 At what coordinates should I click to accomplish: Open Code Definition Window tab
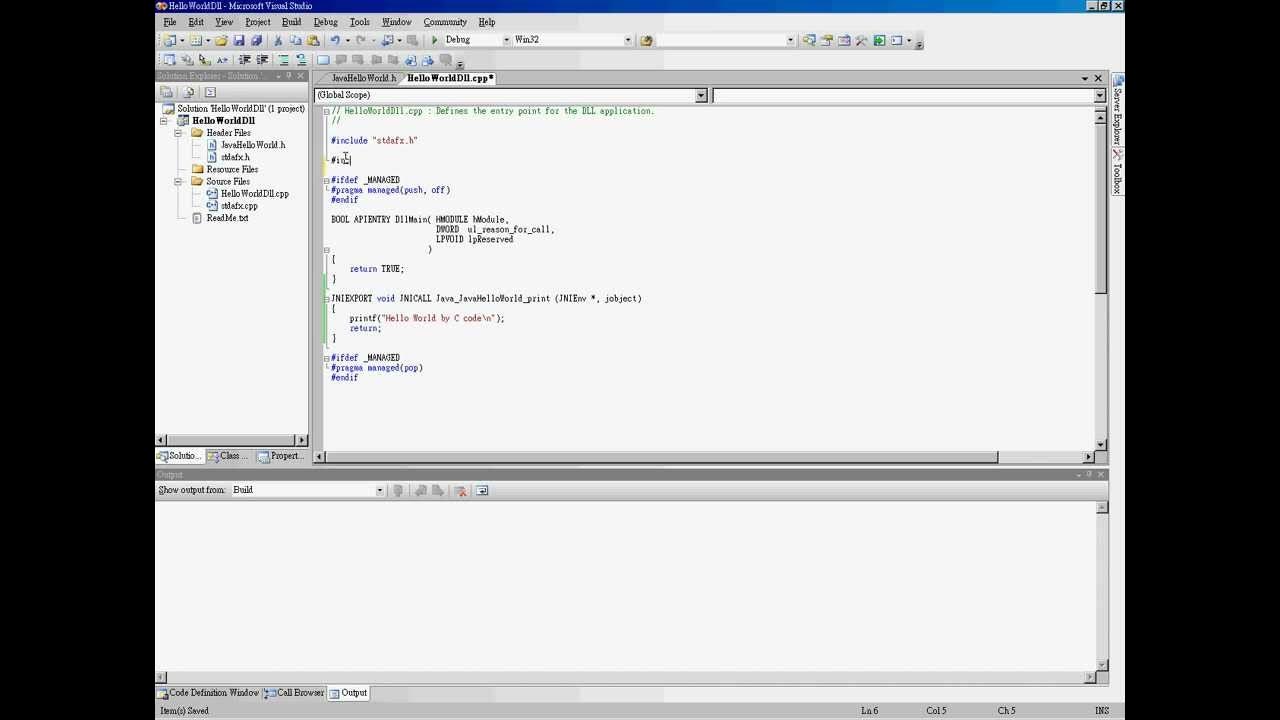[208, 693]
